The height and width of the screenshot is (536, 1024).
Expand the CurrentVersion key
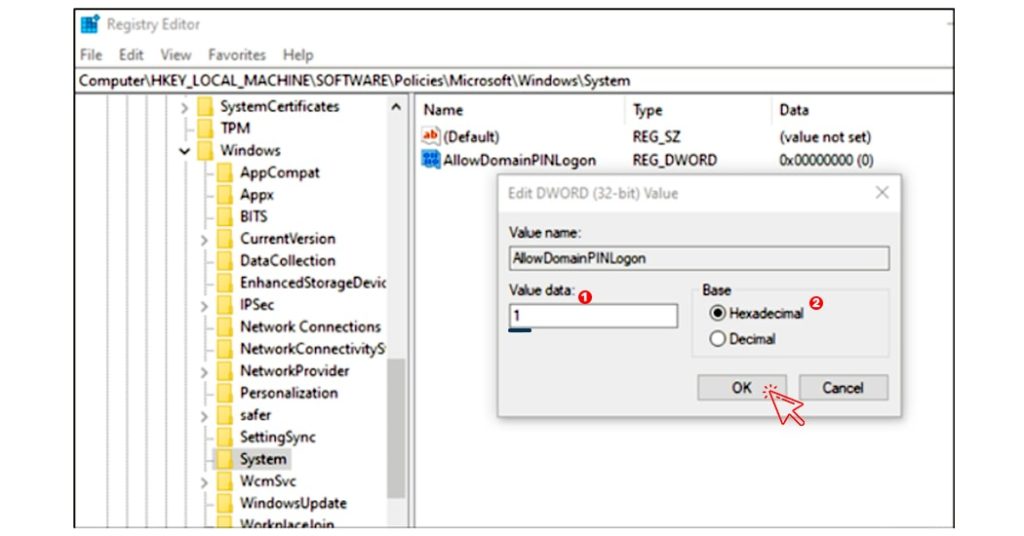click(x=204, y=240)
